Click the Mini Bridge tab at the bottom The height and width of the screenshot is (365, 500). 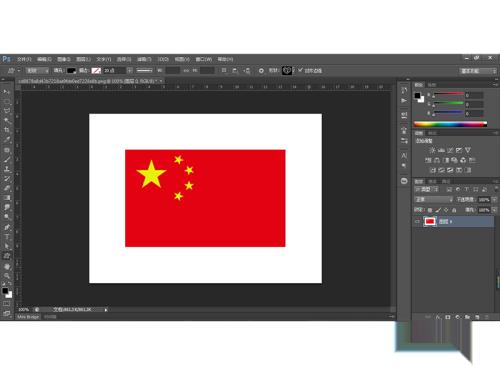tap(28, 317)
